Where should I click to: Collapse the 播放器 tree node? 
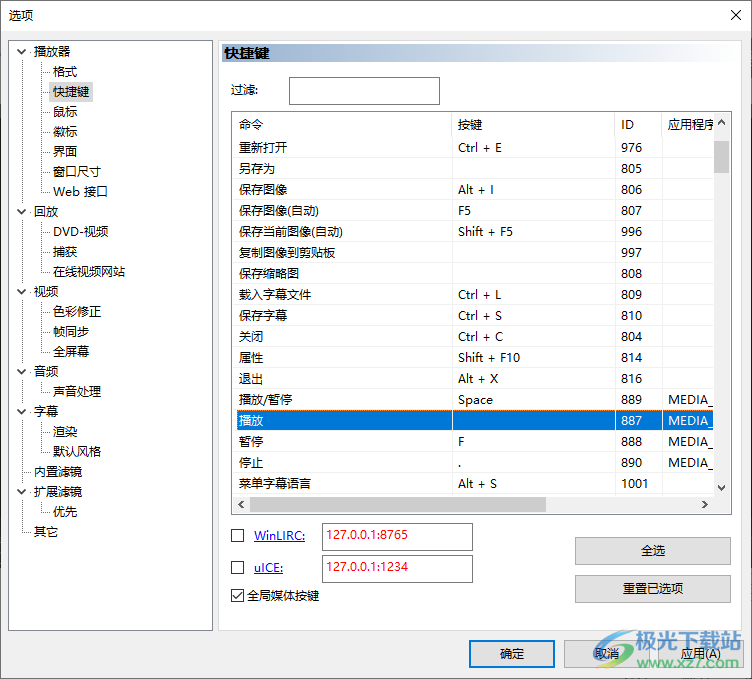22,52
